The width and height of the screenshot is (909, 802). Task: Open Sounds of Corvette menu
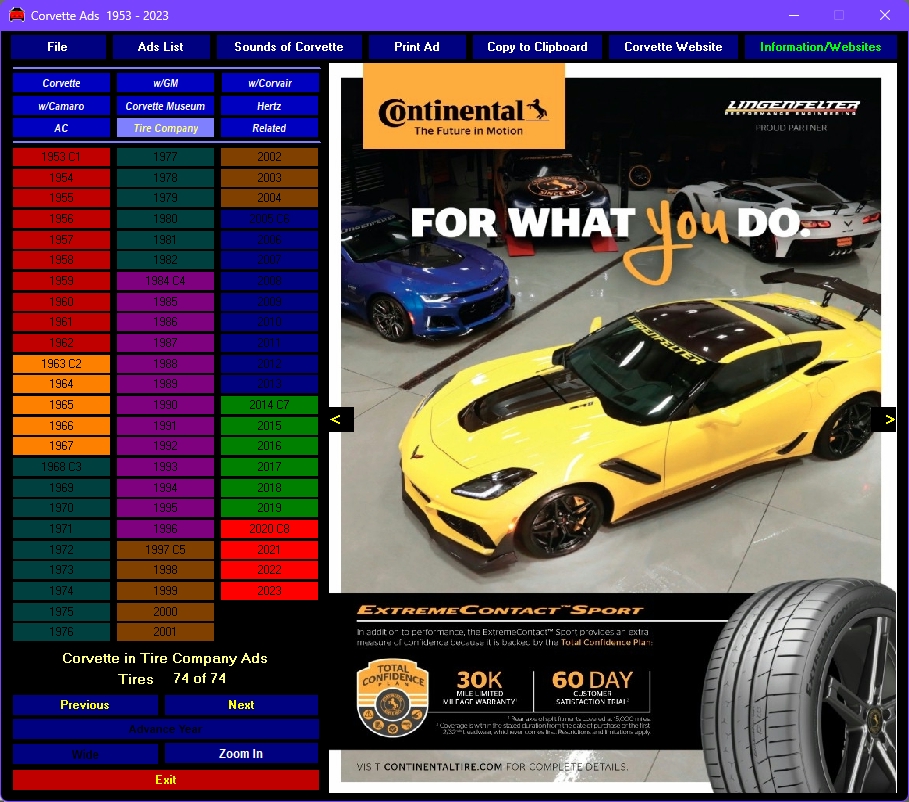coord(289,47)
